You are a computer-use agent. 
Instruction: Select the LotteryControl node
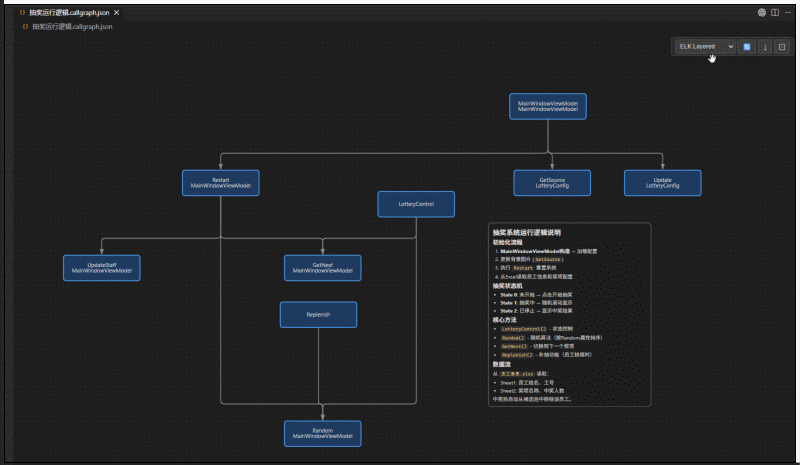[416, 204]
